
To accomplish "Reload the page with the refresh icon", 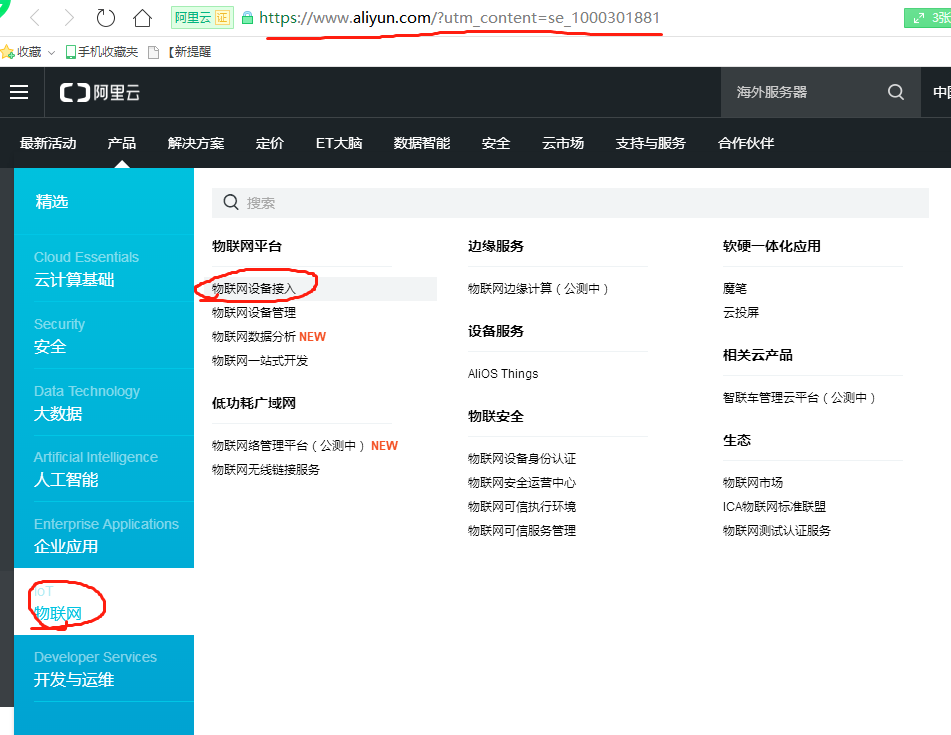I will point(106,18).
